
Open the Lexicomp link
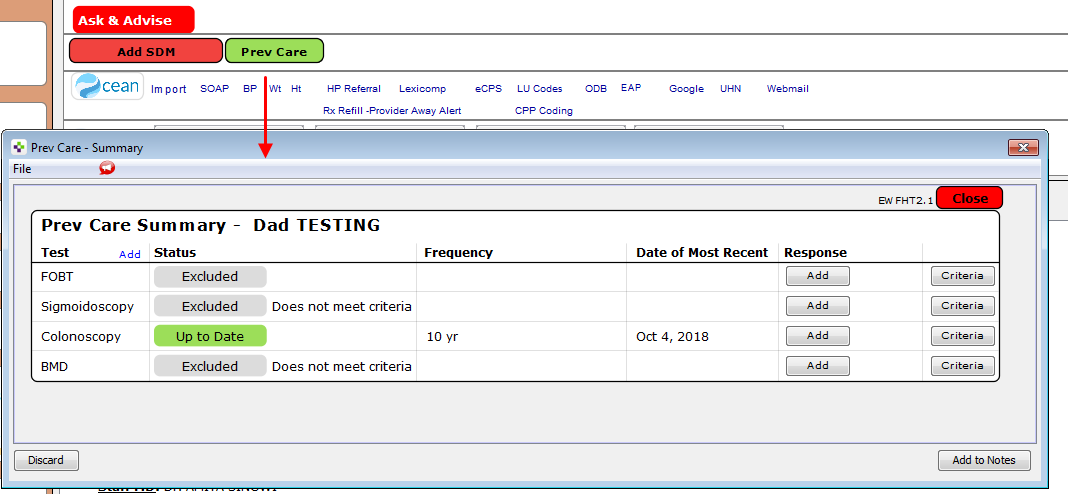click(422, 89)
